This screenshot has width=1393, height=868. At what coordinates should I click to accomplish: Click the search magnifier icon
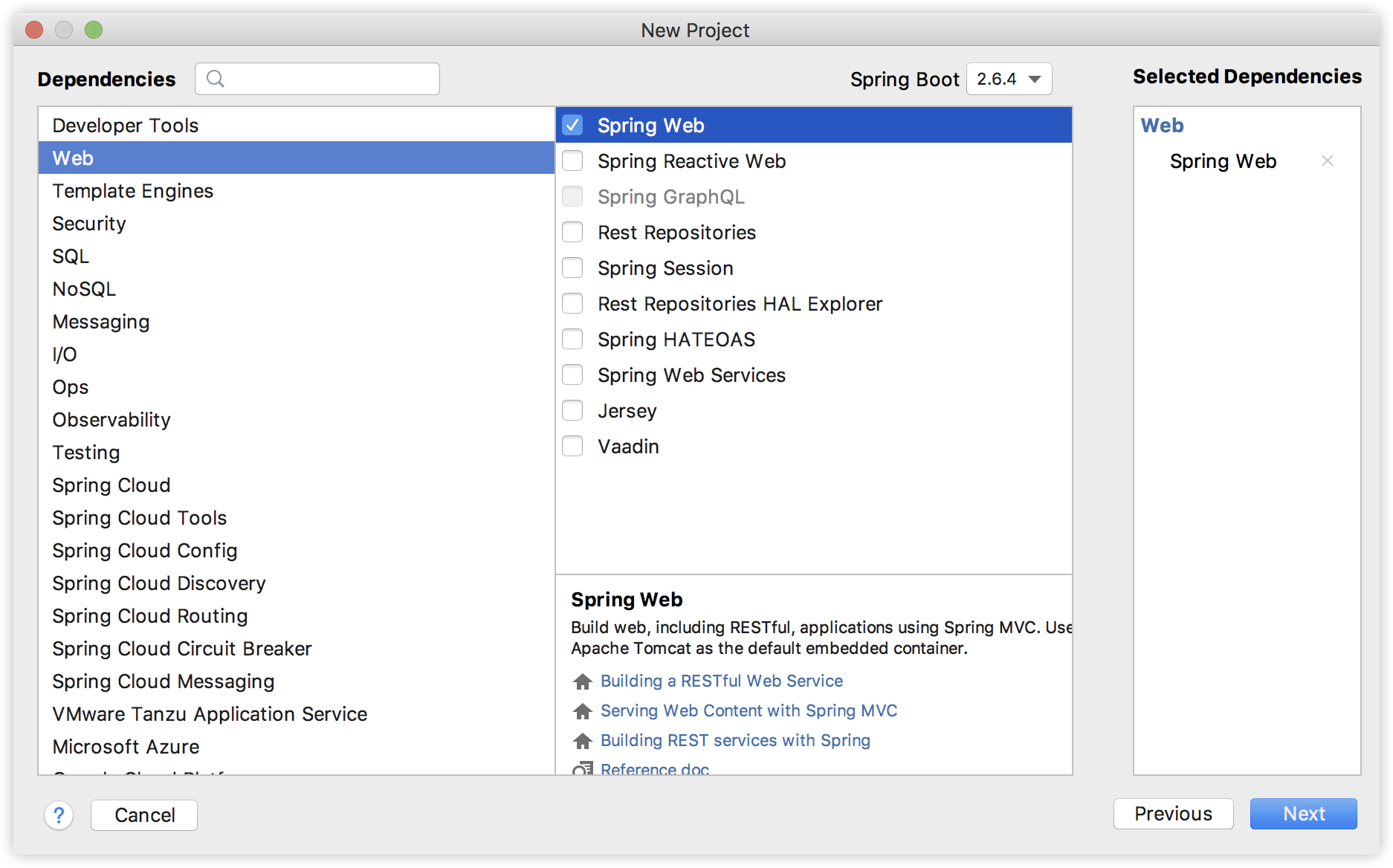[216, 79]
